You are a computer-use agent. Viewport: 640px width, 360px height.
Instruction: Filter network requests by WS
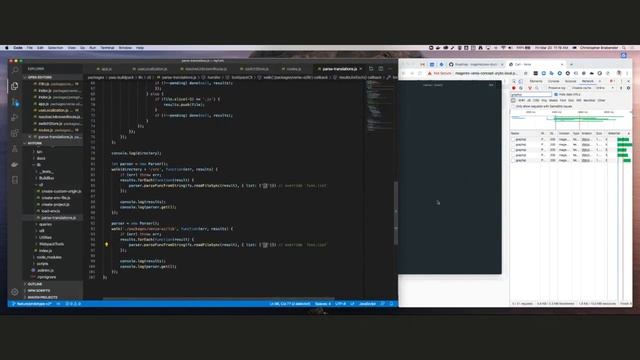click(x=578, y=100)
